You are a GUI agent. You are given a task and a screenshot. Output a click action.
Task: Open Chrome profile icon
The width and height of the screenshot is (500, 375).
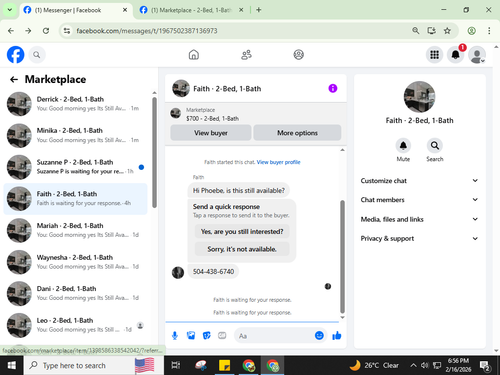click(x=471, y=31)
